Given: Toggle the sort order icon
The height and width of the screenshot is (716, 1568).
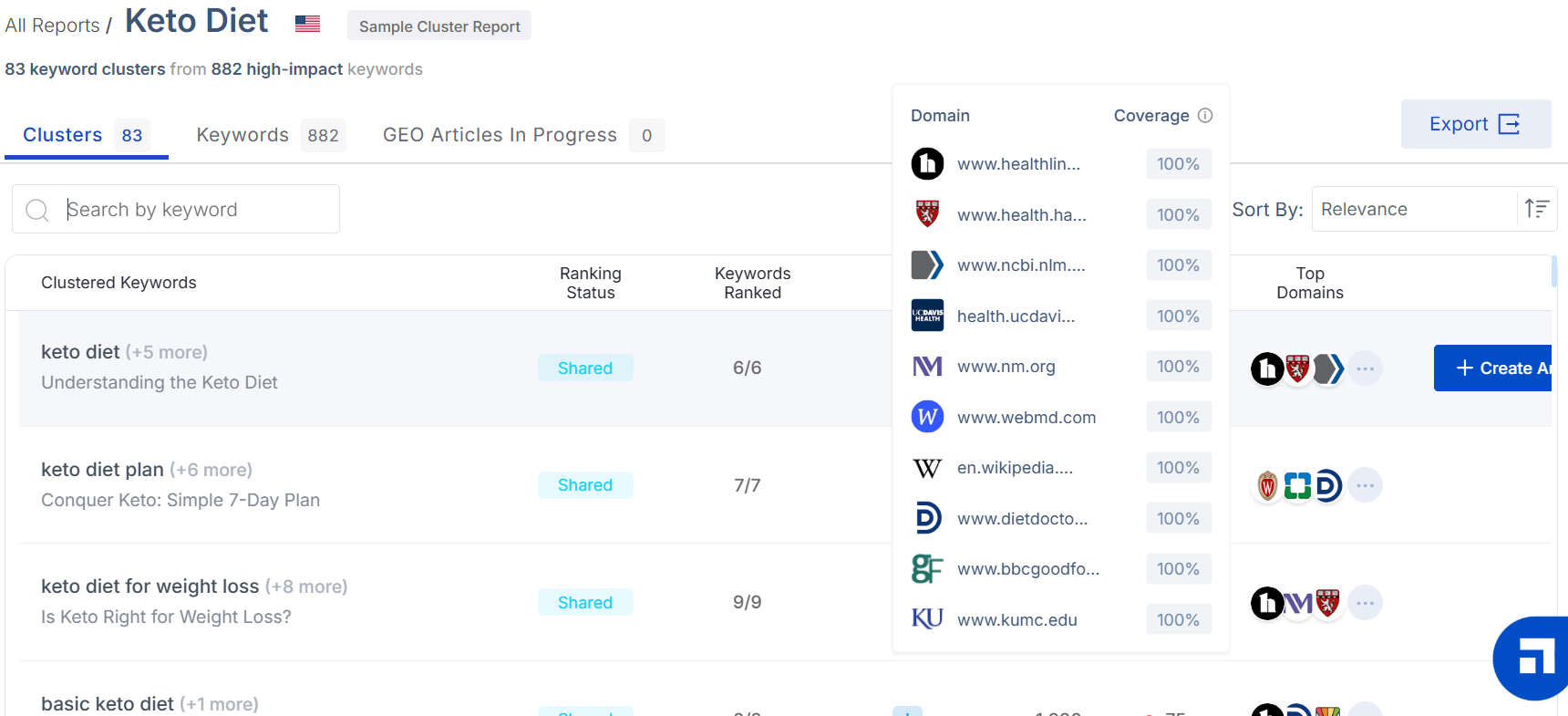Looking at the screenshot, I should point(1537,209).
